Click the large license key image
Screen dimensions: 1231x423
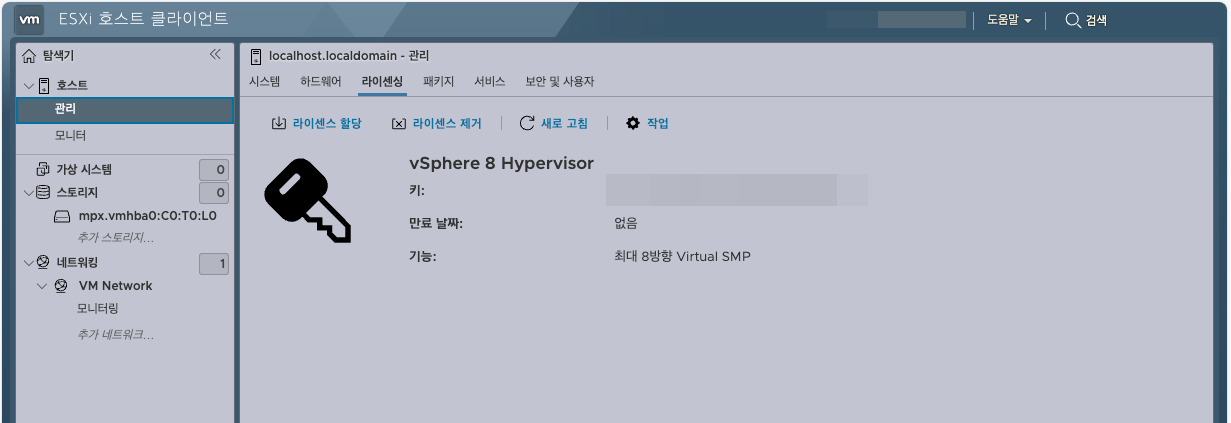click(x=308, y=202)
